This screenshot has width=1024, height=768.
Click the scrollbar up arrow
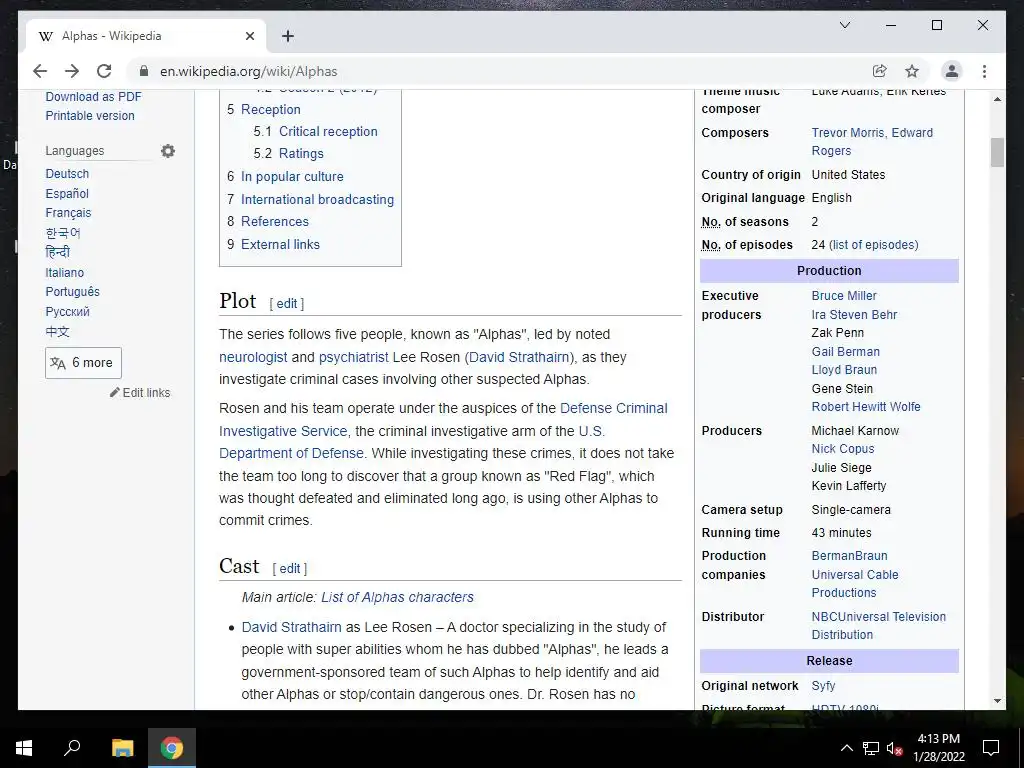tap(997, 99)
